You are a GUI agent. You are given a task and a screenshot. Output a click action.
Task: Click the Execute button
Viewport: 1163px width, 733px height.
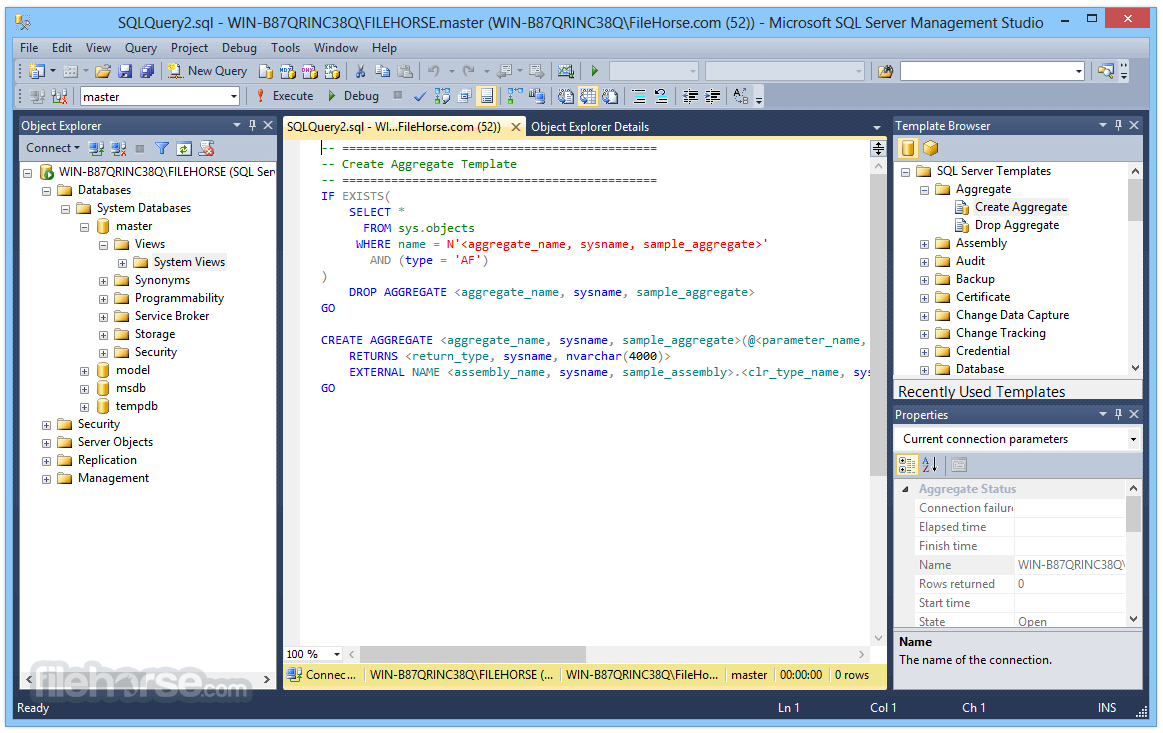coord(285,96)
